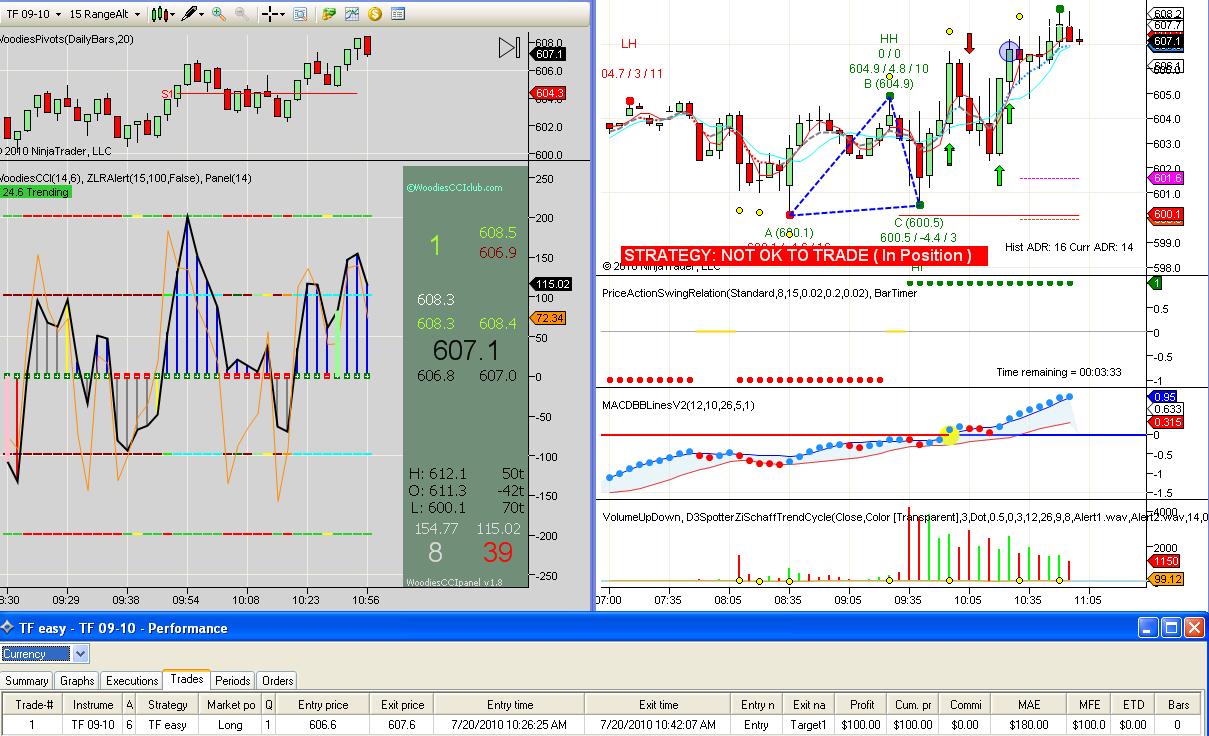Switch to the Orders tab

coord(278,680)
